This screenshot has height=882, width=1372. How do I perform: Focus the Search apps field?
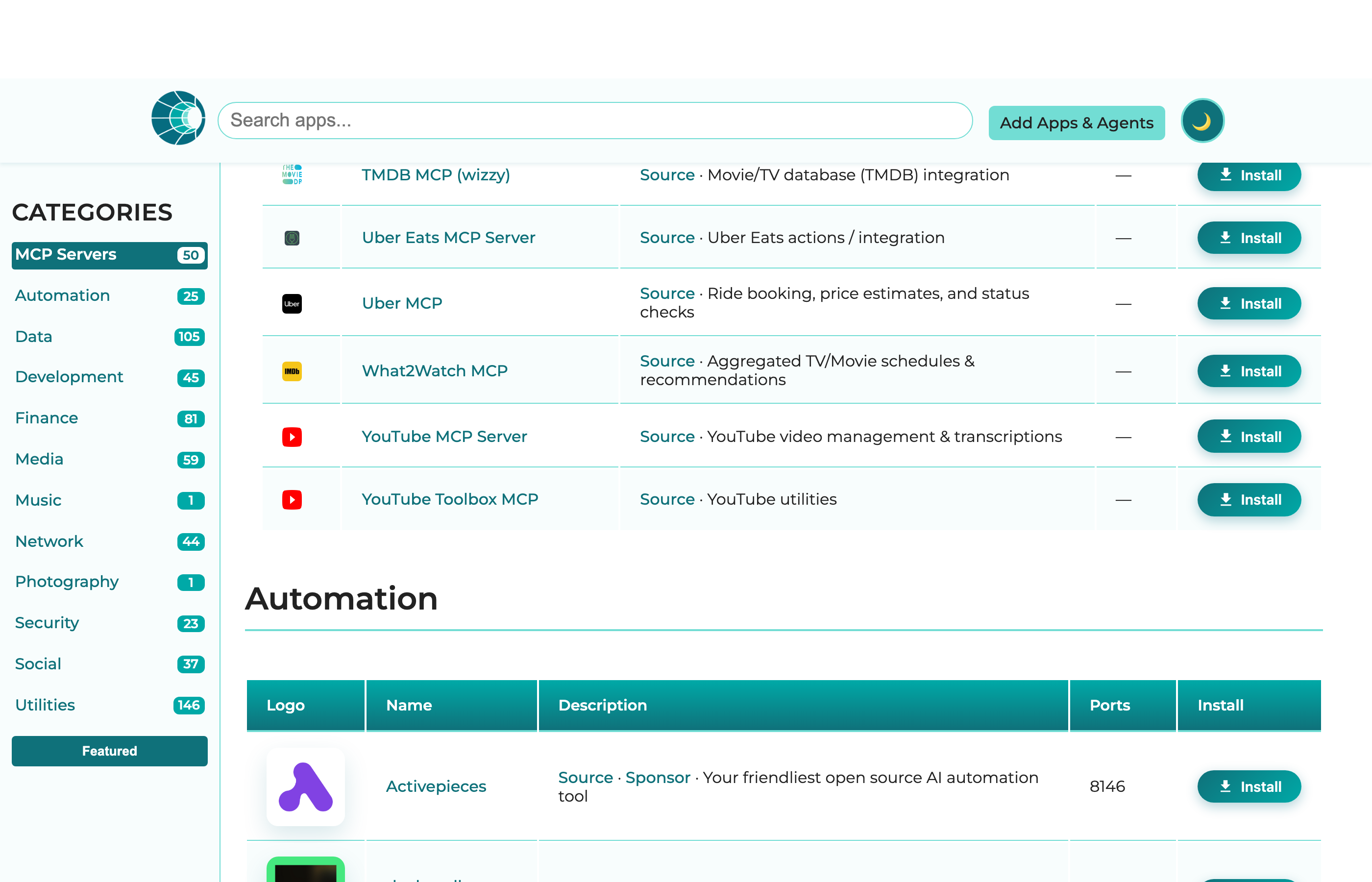point(595,120)
